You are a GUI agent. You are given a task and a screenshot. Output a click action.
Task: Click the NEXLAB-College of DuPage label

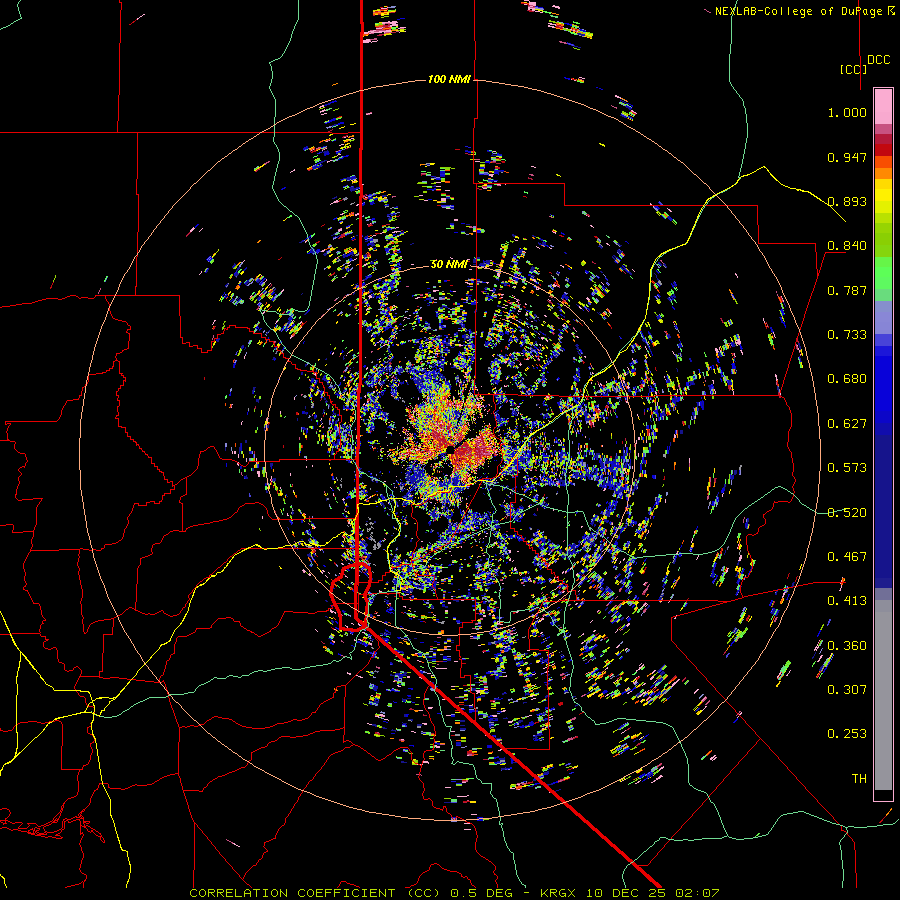pos(798,11)
